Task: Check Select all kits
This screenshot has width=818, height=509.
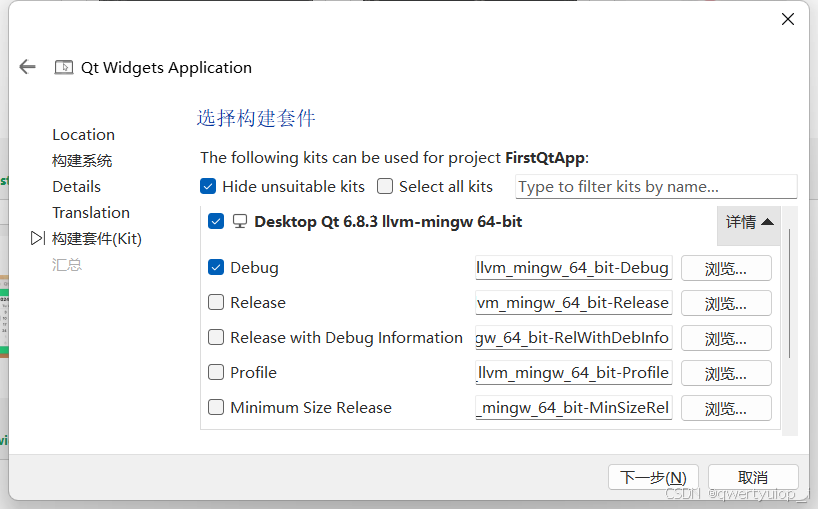Action: tap(385, 186)
